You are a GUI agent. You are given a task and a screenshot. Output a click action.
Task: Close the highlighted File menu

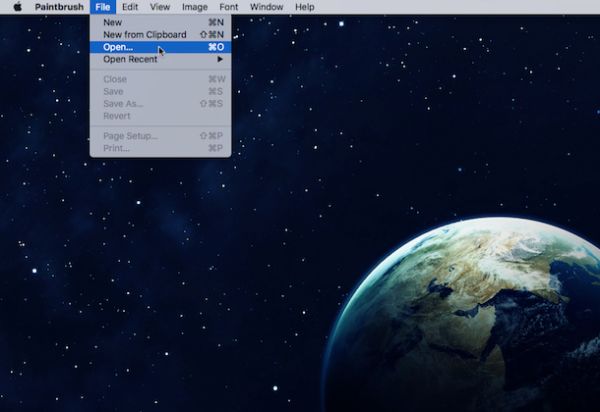[102, 7]
